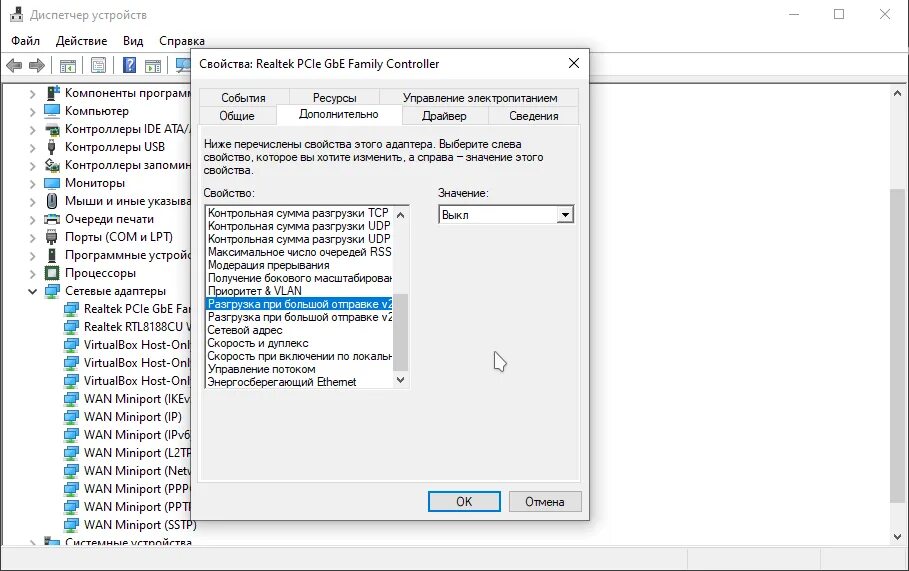Viewport: 909px width, 571px height.
Task: Select Контрольная сумма разгрузки TCP property
Action: pos(299,213)
